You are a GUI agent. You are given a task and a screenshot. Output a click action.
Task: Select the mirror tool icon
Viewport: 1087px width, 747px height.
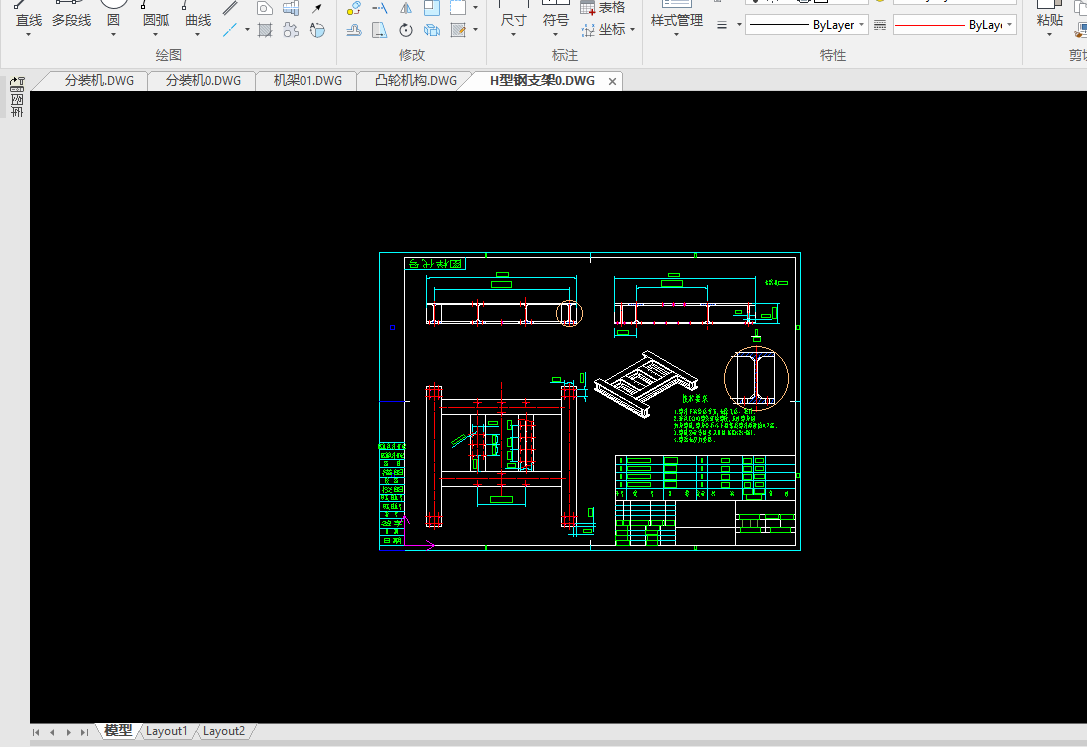pos(406,8)
